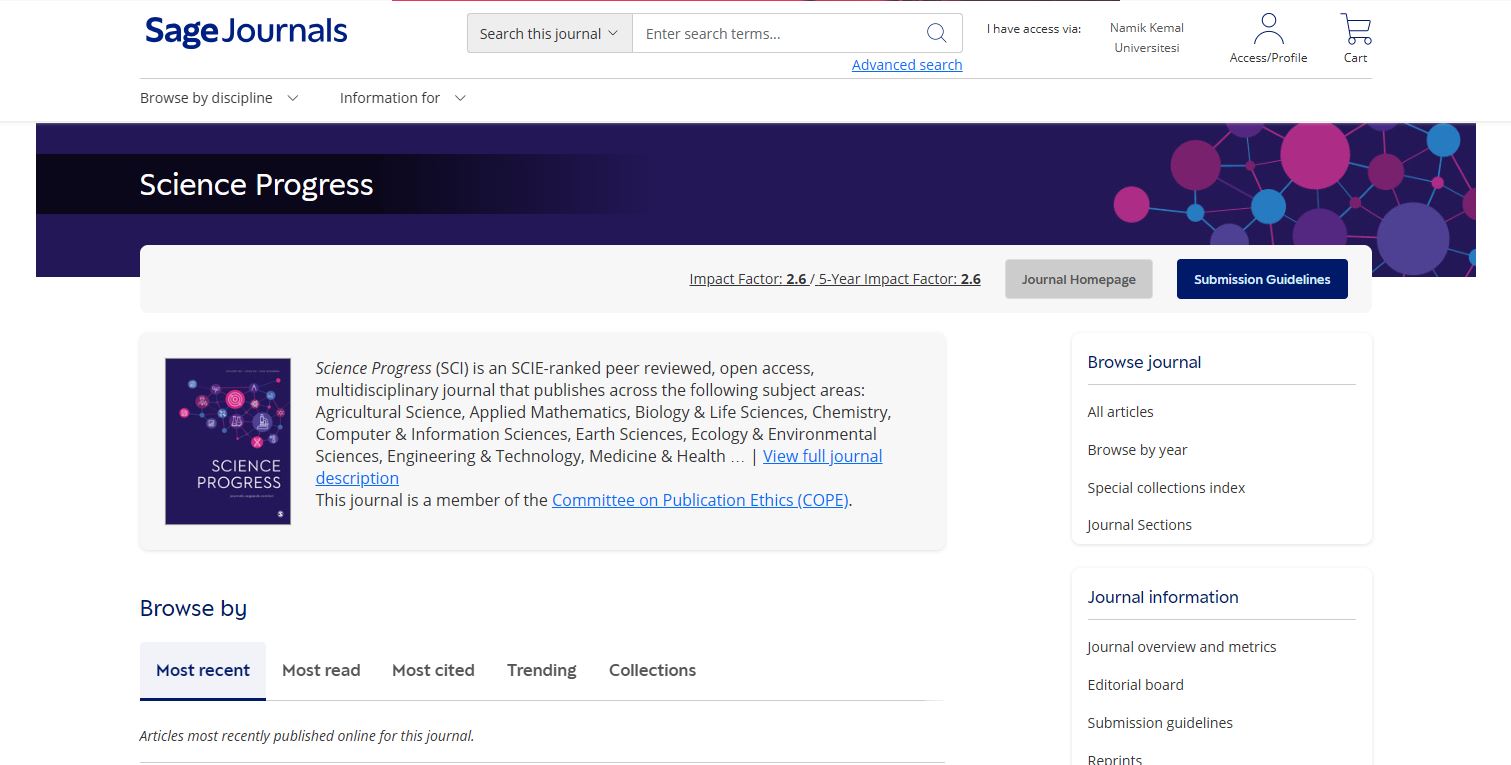Switch to the Trending tab
The width and height of the screenshot is (1511, 765).
(x=542, y=670)
